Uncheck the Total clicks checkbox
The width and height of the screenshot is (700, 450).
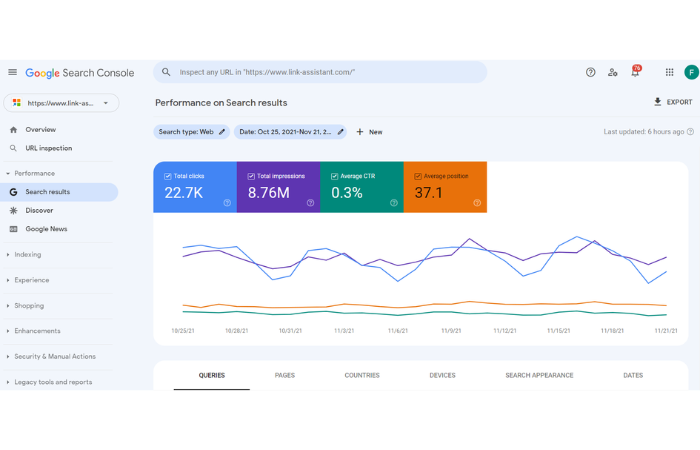coord(168,176)
